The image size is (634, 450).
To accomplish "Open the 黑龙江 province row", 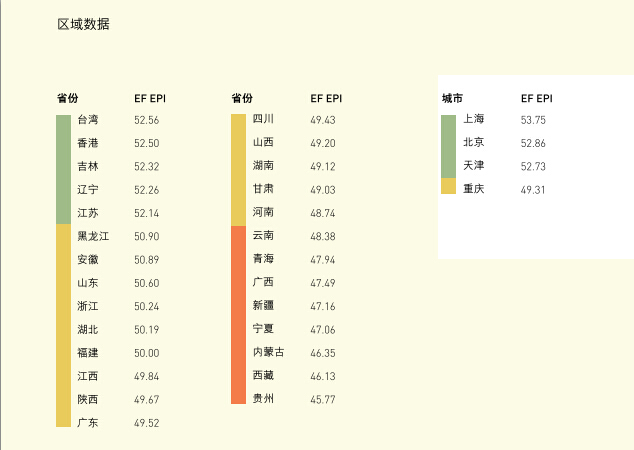I will coord(93,236).
